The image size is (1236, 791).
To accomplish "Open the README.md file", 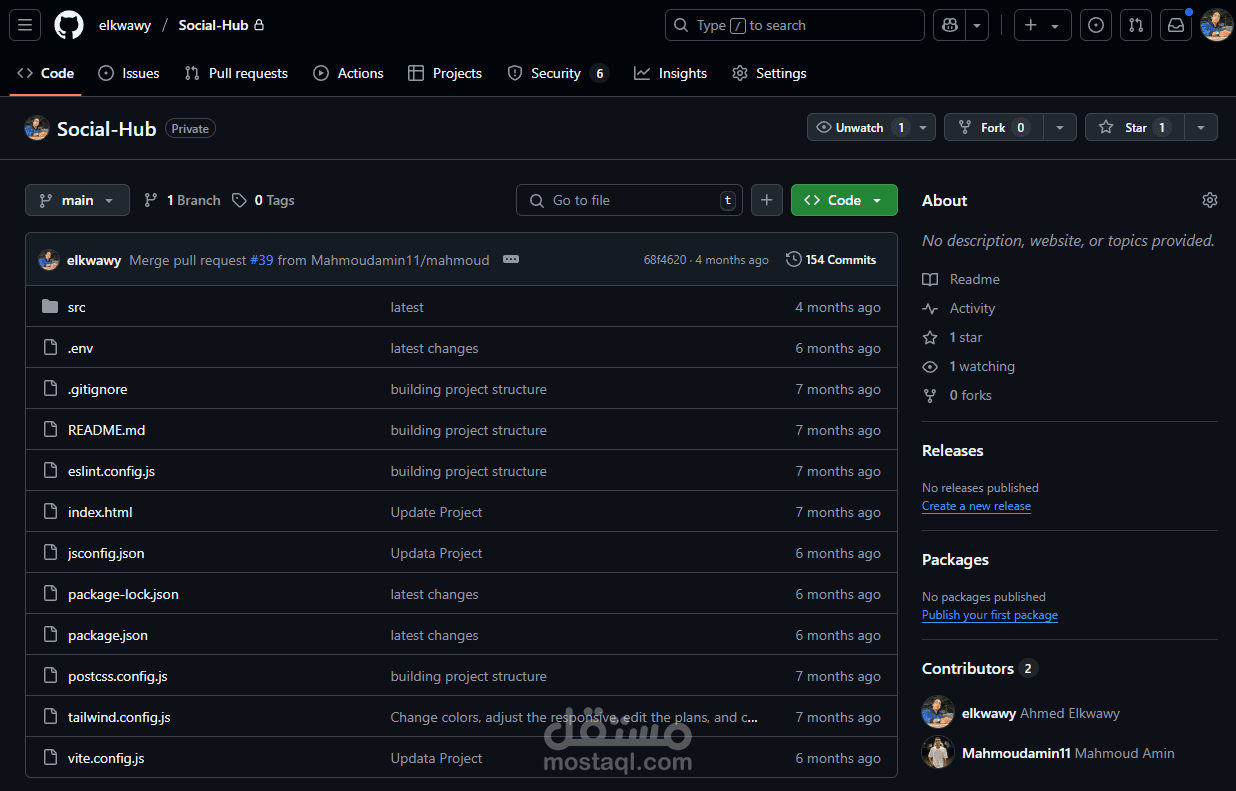I will tap(106, 430).
